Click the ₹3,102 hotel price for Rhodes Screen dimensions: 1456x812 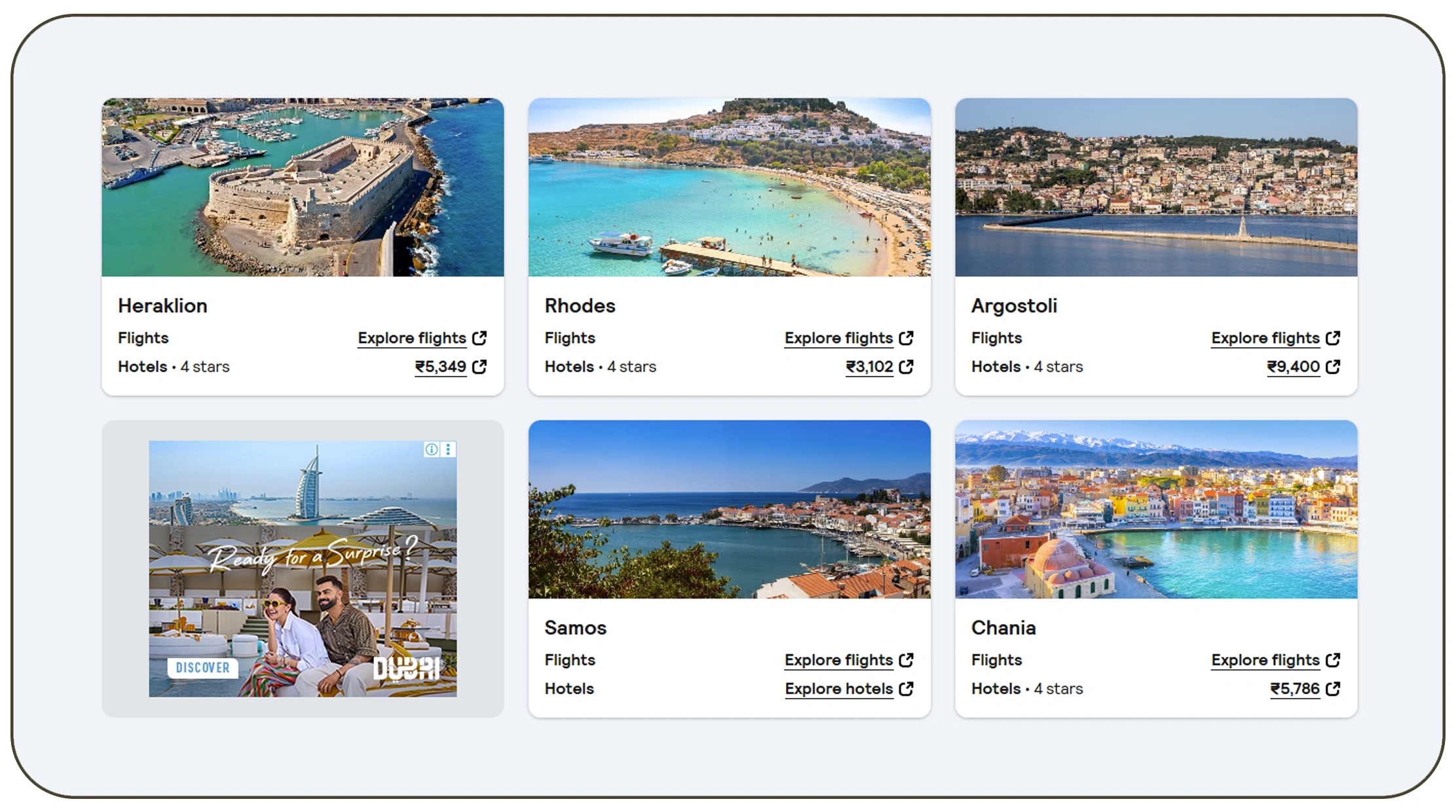pyautogui.click(x=868, y=367)
